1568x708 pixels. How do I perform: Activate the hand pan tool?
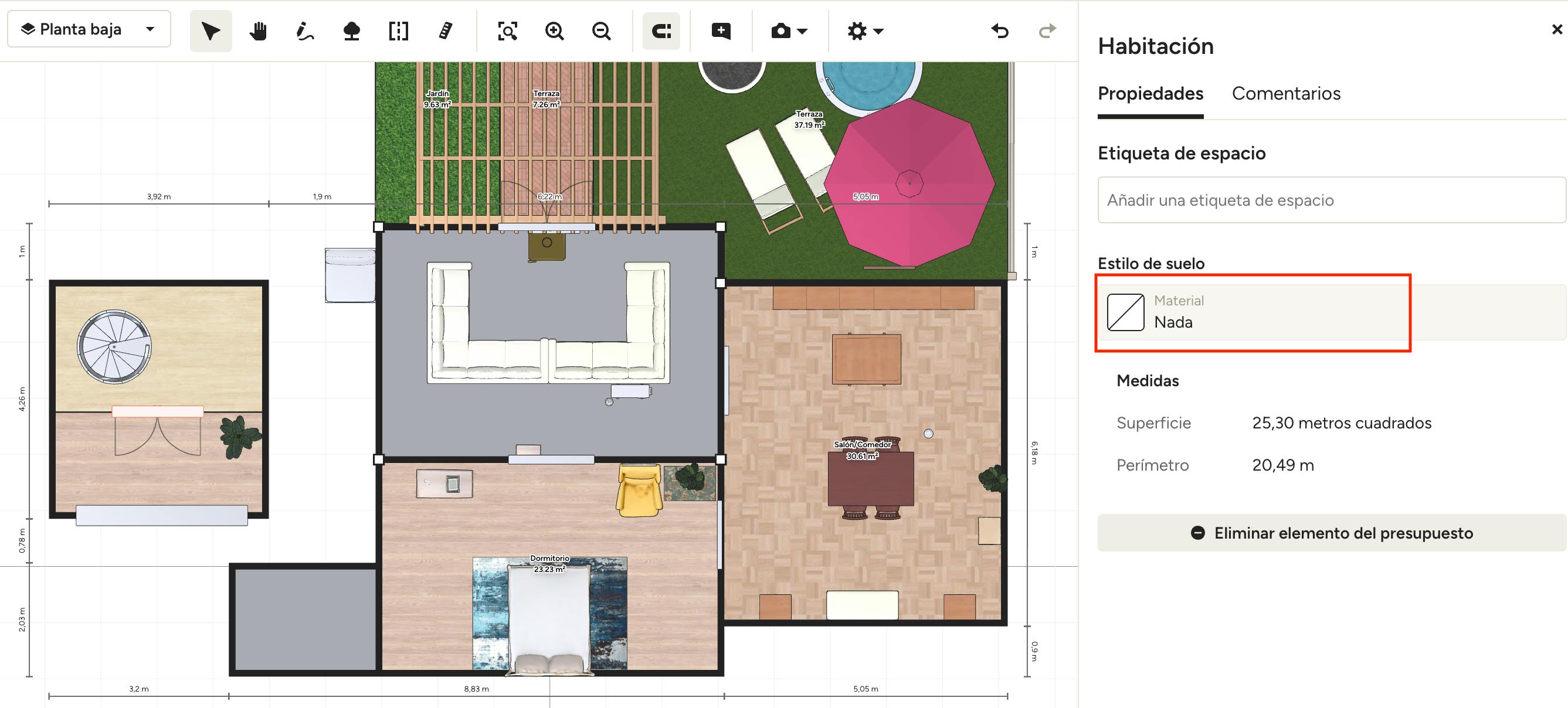(258, 31)
